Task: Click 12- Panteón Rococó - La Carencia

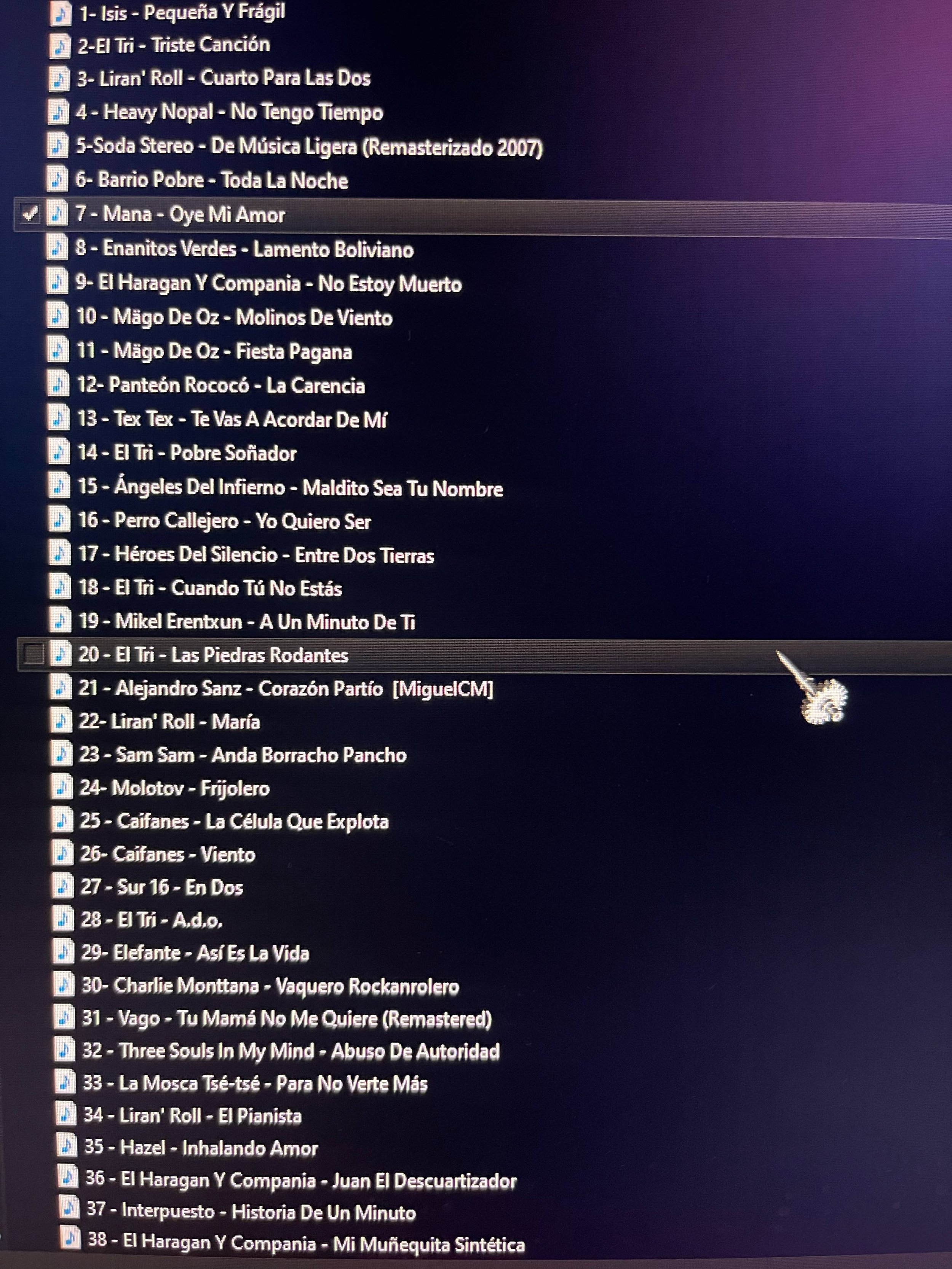Action: point(221,385)
